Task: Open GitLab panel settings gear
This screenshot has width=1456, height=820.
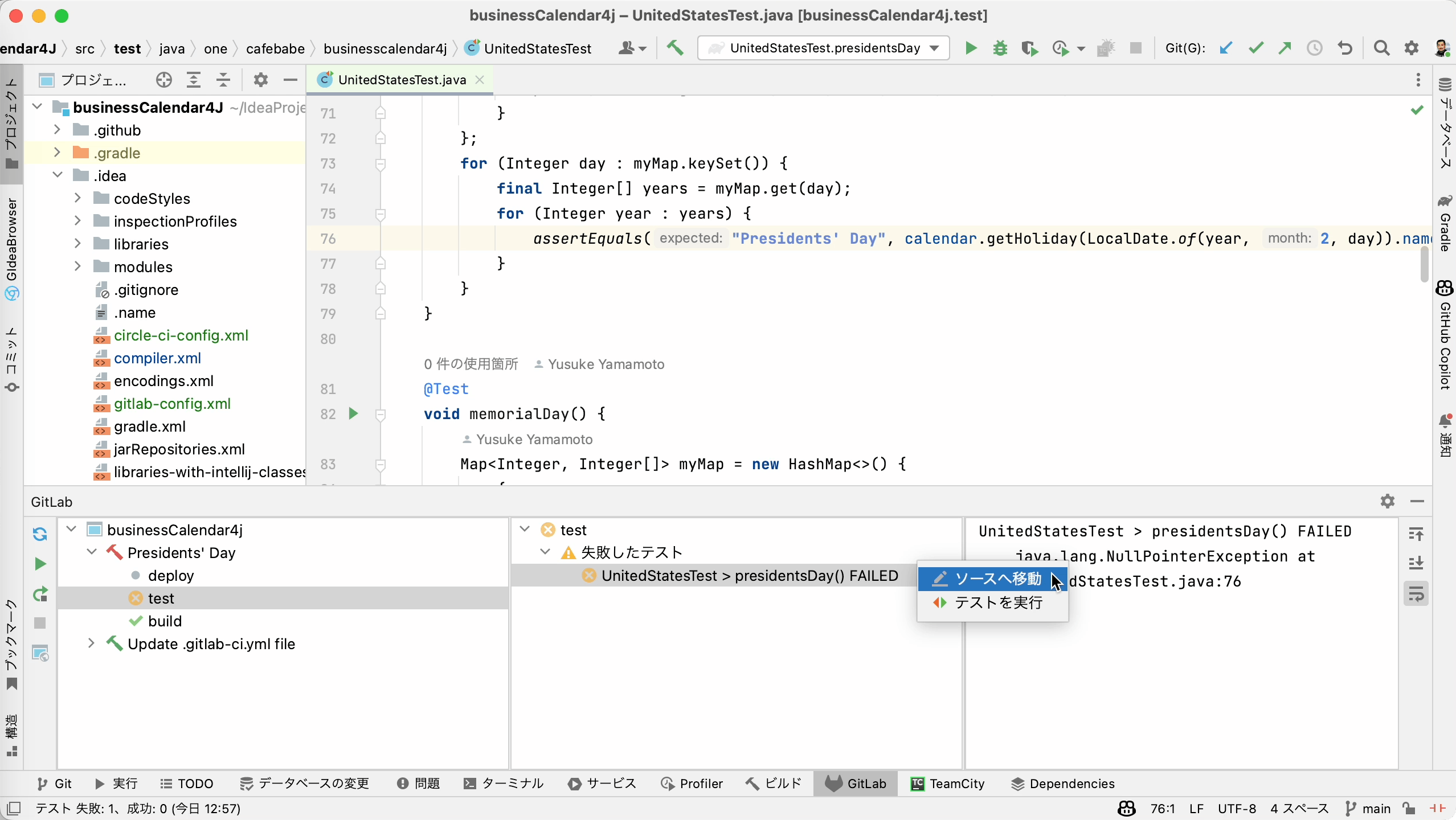Action: coord(1388,502)
